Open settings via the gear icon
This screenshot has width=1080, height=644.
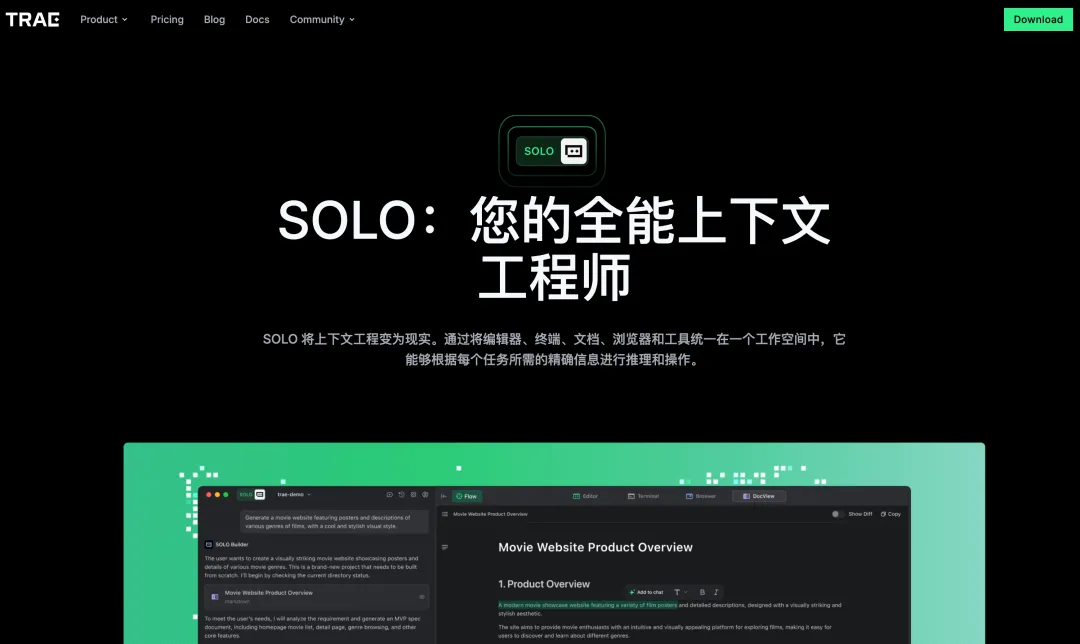425,495
